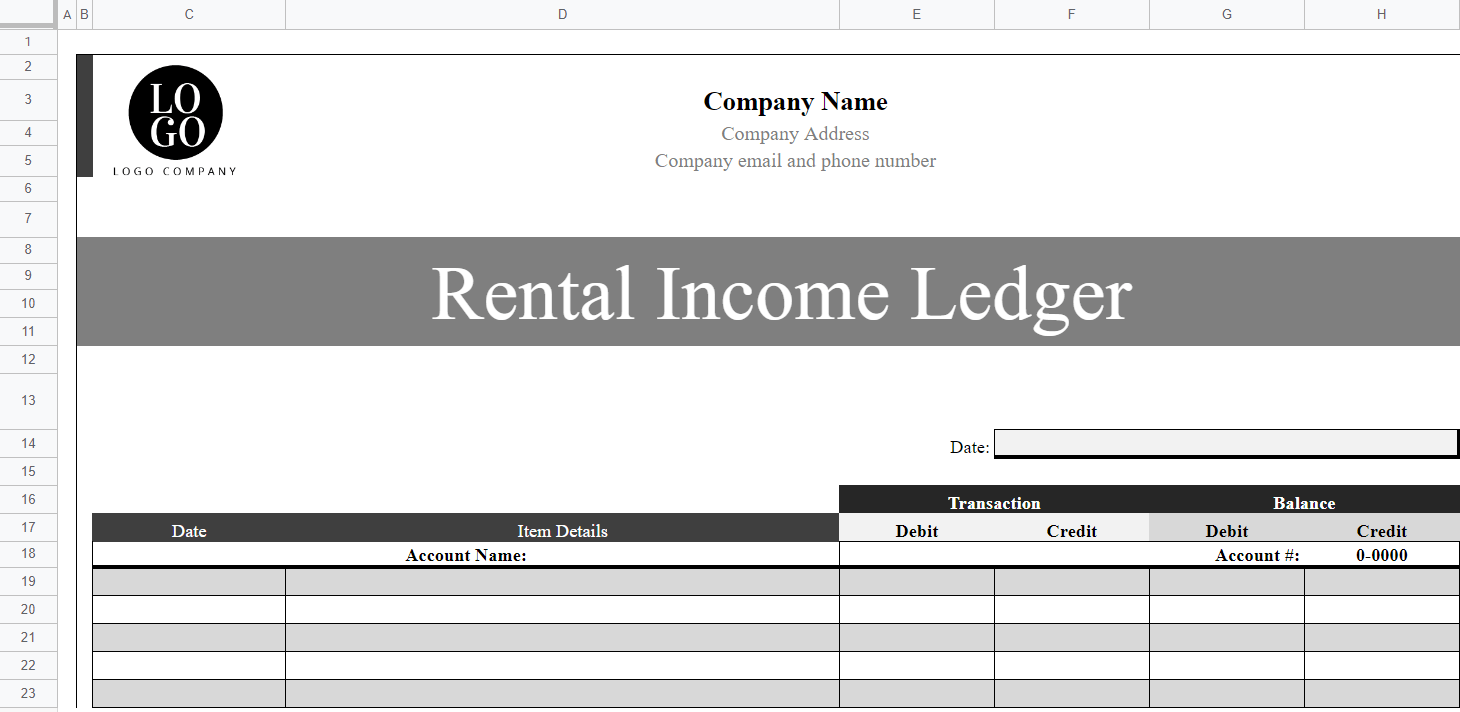The image size is (1460, 712).
Task: Click the Credit header under Transaction
Action: (x=1072, y=529)
